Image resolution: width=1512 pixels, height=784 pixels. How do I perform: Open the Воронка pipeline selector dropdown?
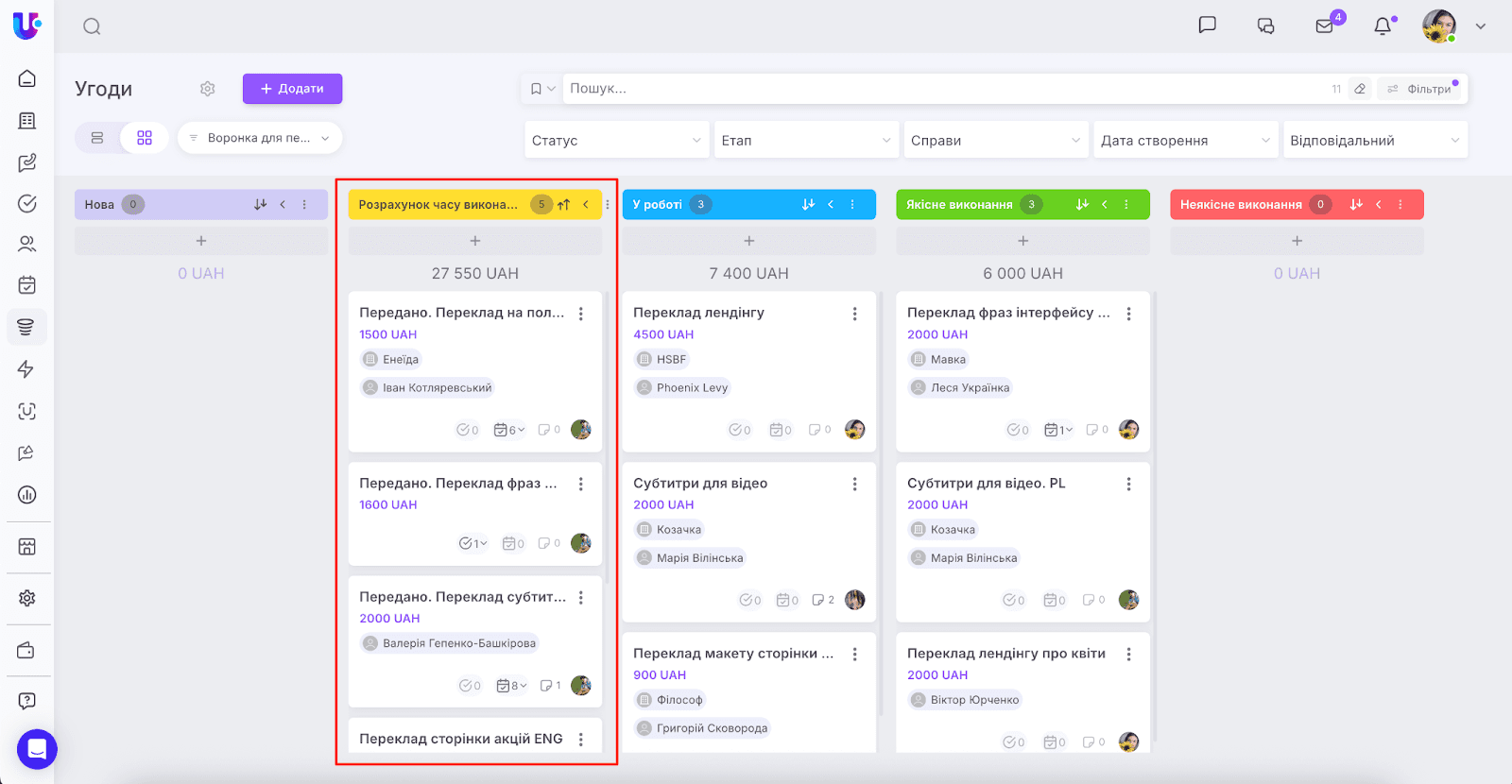260,138
